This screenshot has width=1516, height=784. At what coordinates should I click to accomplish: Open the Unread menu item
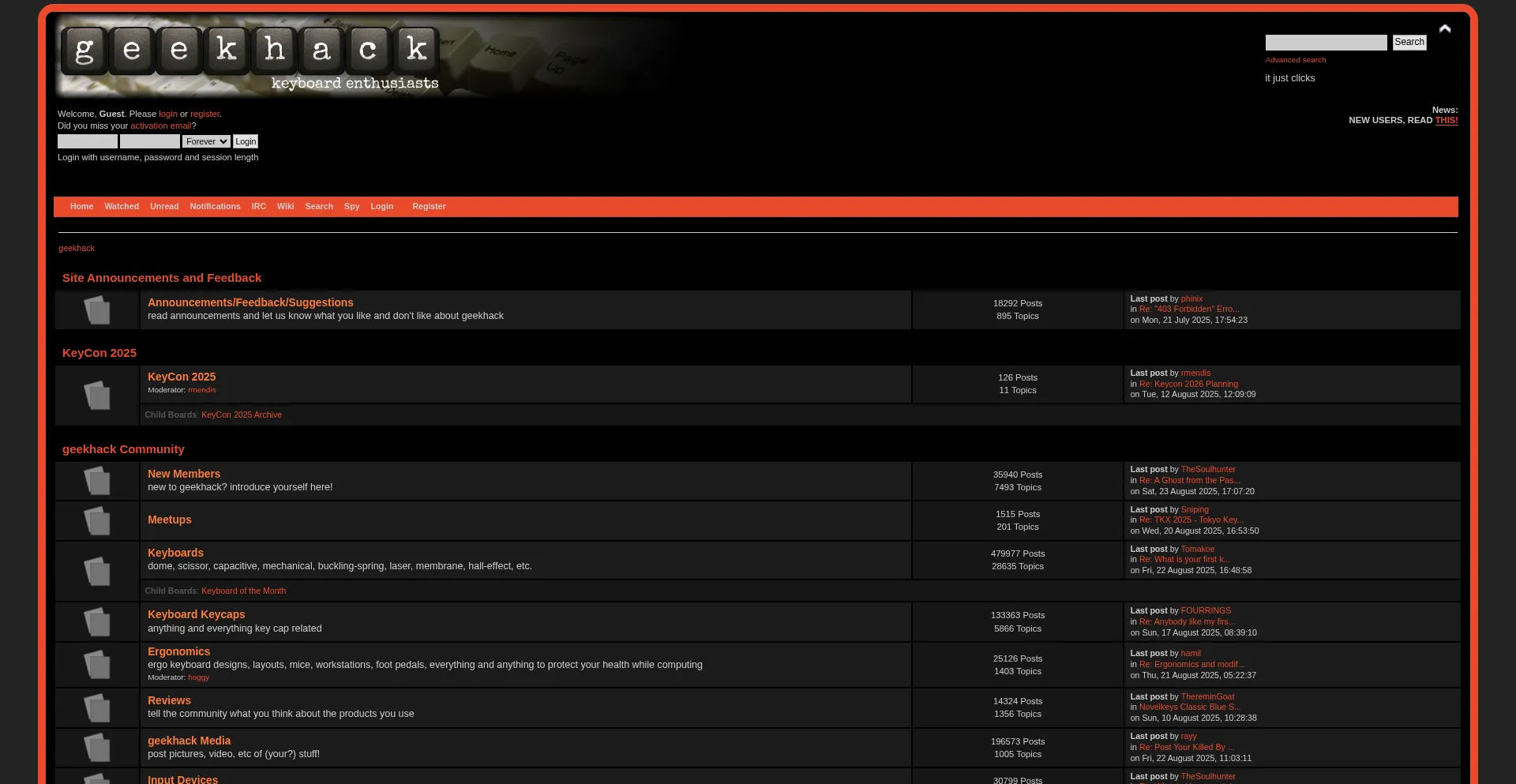(164, 207)
